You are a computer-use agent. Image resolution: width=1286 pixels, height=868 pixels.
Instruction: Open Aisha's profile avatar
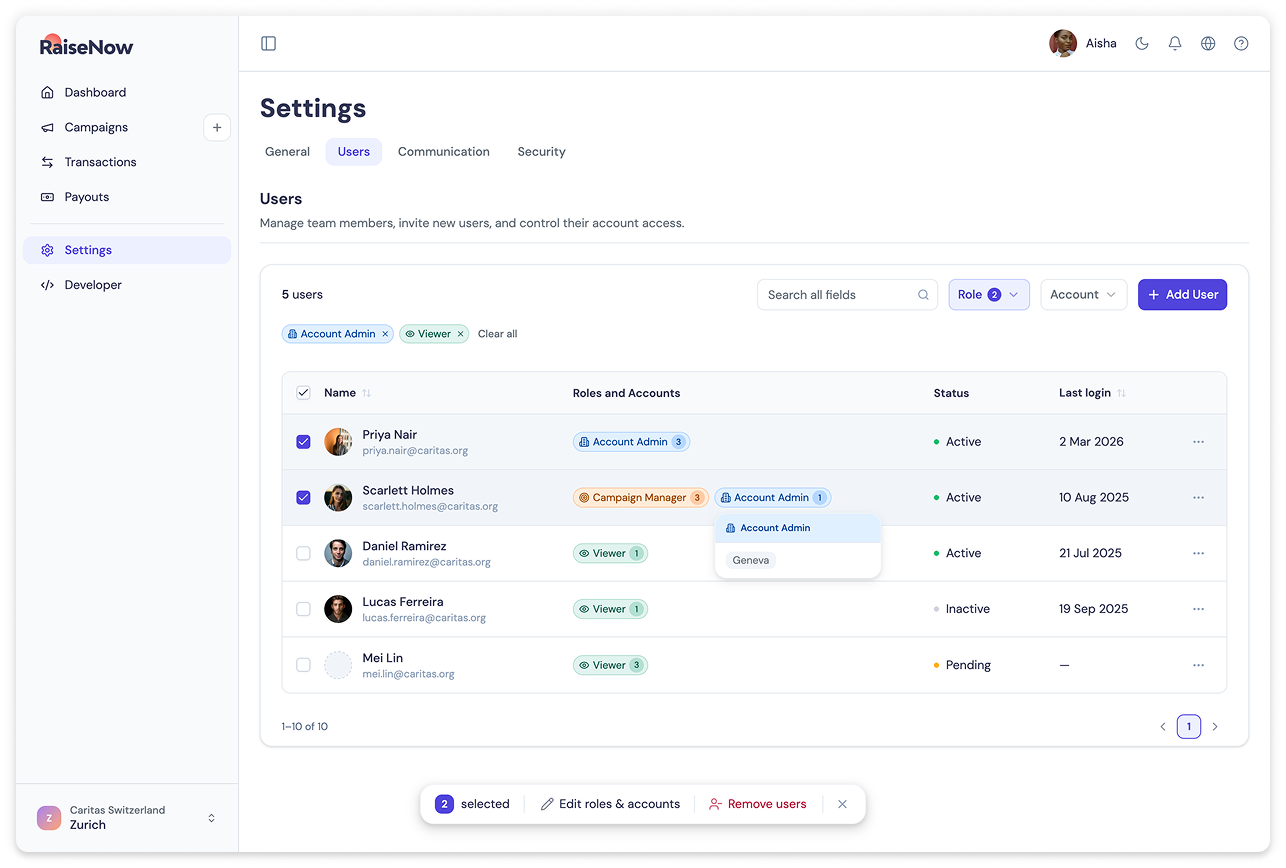click(1063, 43)
